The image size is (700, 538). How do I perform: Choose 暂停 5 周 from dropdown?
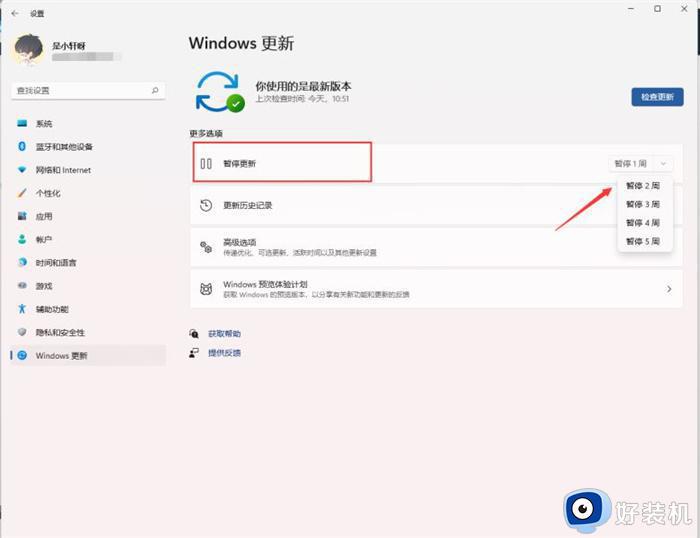click(643, 242)
